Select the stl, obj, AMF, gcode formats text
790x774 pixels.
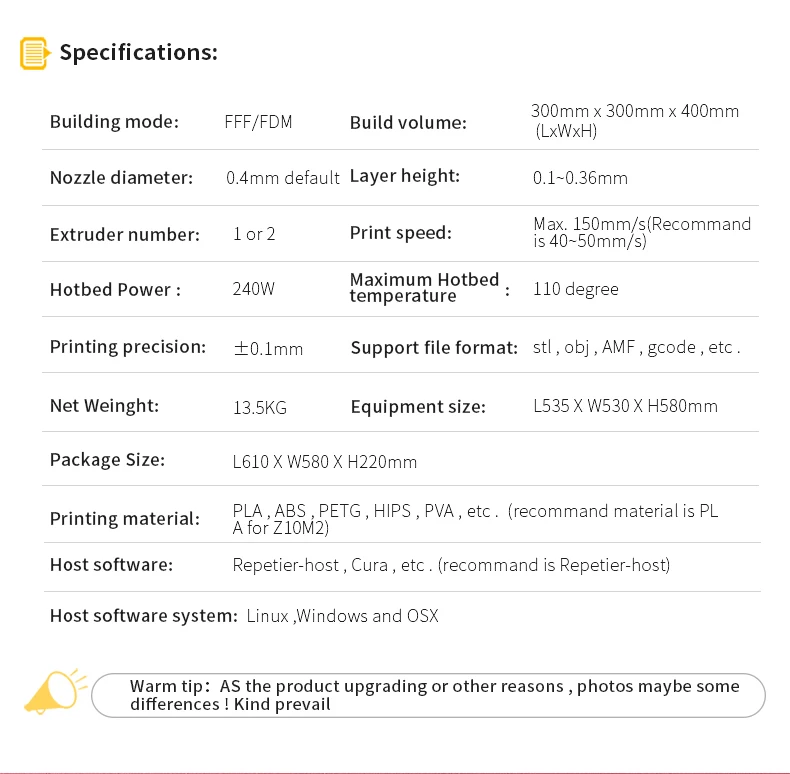pos(636,348)
